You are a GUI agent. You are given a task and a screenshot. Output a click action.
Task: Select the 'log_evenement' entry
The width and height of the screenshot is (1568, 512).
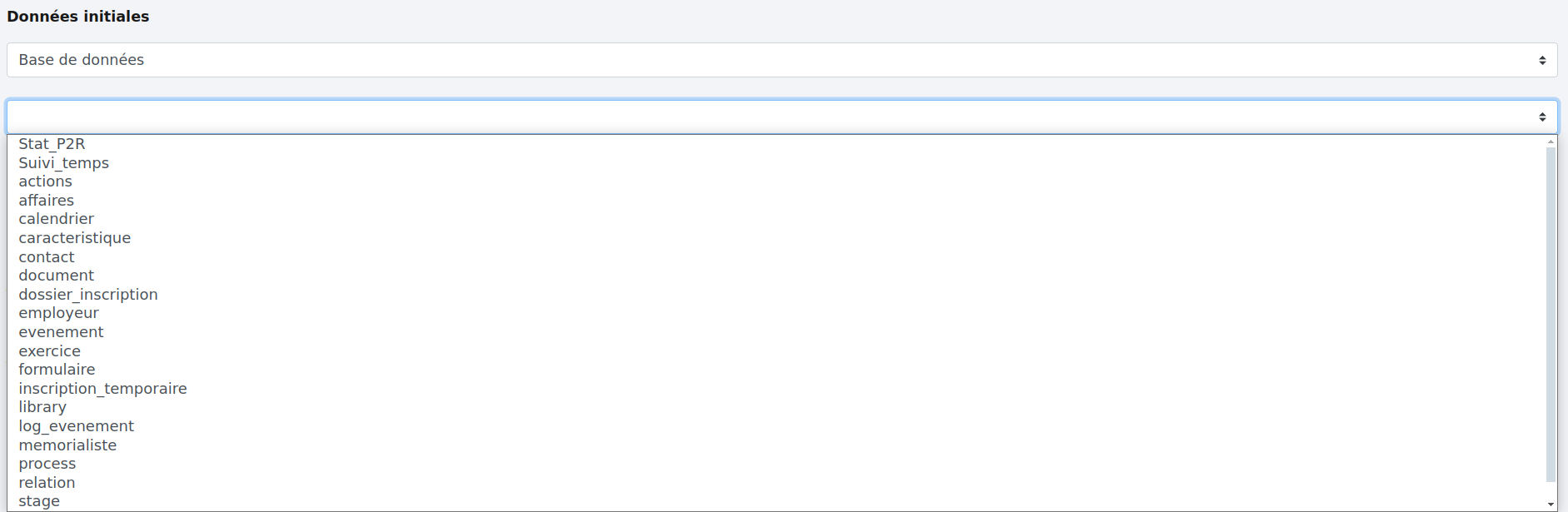pos(76,426)
